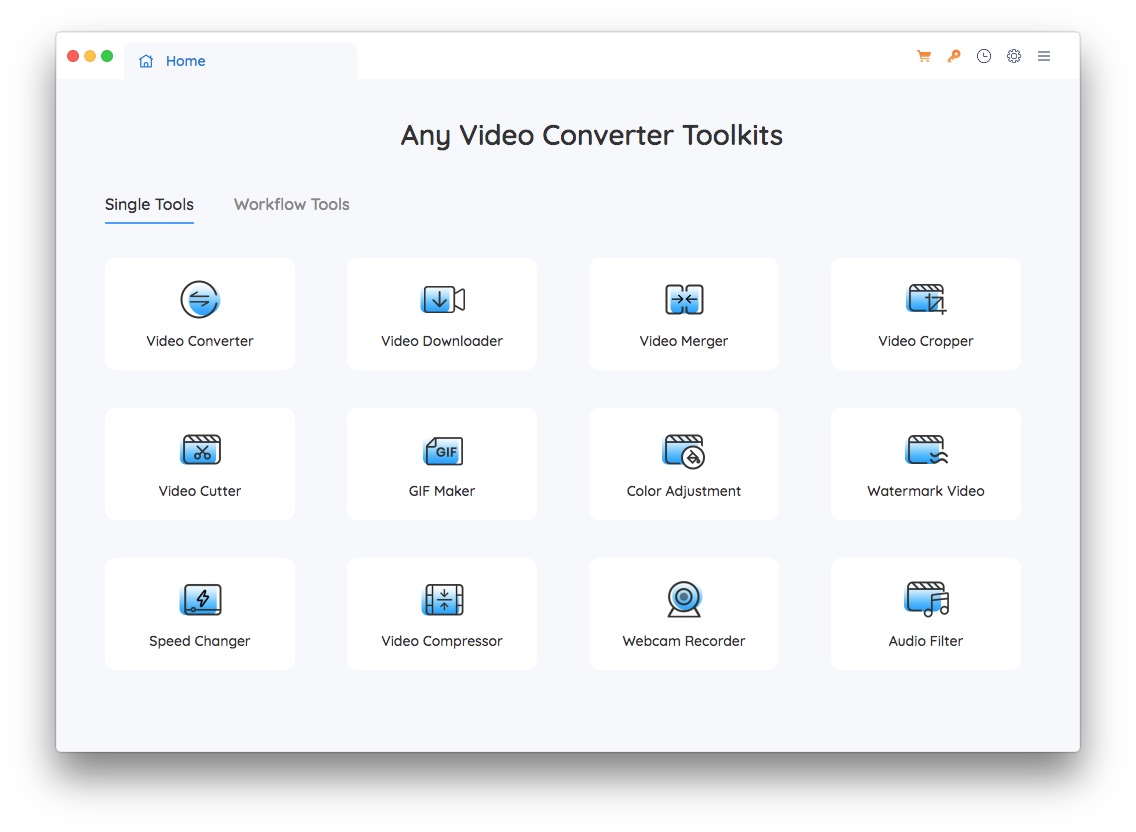Click the "Speed Changer" label
1136x832 pixels.
[200, 641]
